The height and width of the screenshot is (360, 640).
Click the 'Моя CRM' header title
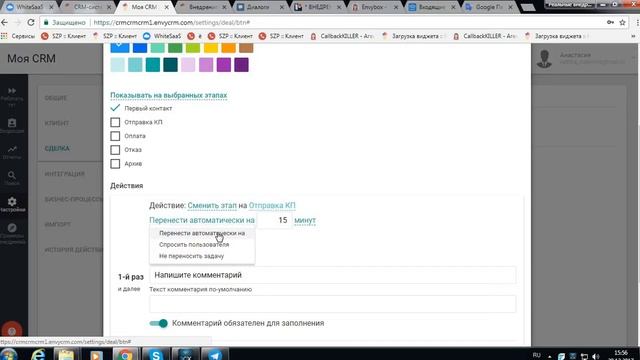click(x=31, y=59)
